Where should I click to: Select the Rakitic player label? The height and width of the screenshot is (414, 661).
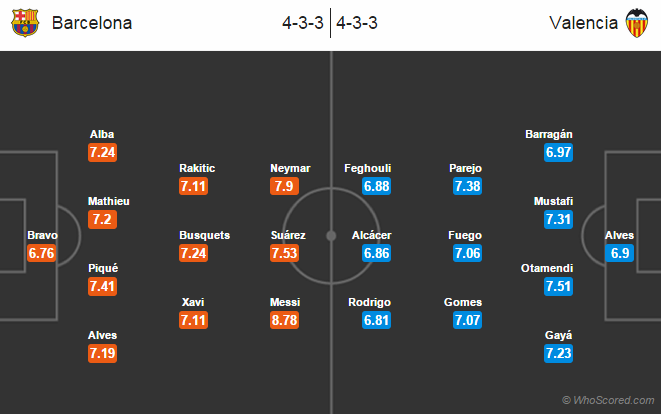point(197,168)
